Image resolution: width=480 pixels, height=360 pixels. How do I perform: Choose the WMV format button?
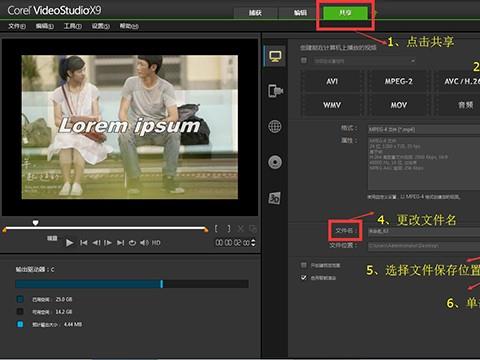332,105
